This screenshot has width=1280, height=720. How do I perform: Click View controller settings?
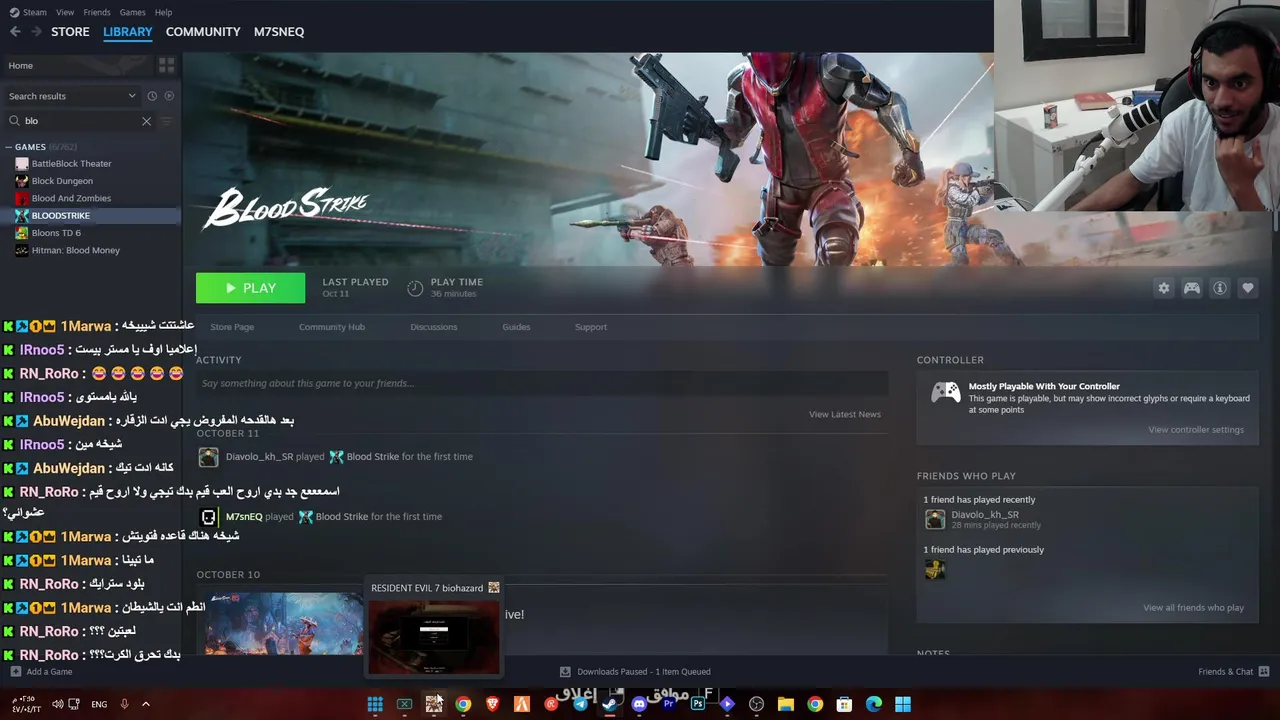pos(1196,430)
